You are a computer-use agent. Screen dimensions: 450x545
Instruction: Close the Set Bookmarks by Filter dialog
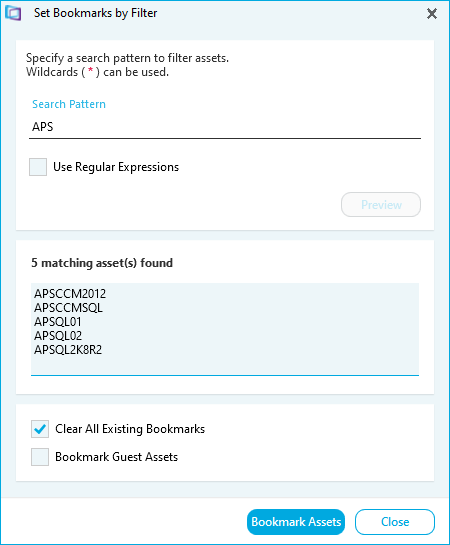pyautogui.click(x=432, y=14)
